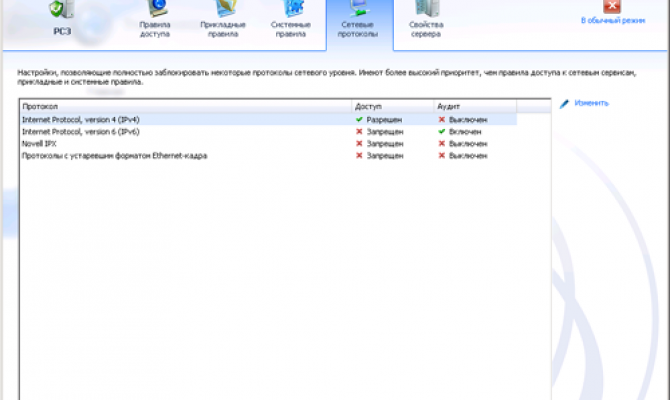Viewport: 670px width, 400px height.
Task: Sort by the Доступ column header
Action: [393, 106]
